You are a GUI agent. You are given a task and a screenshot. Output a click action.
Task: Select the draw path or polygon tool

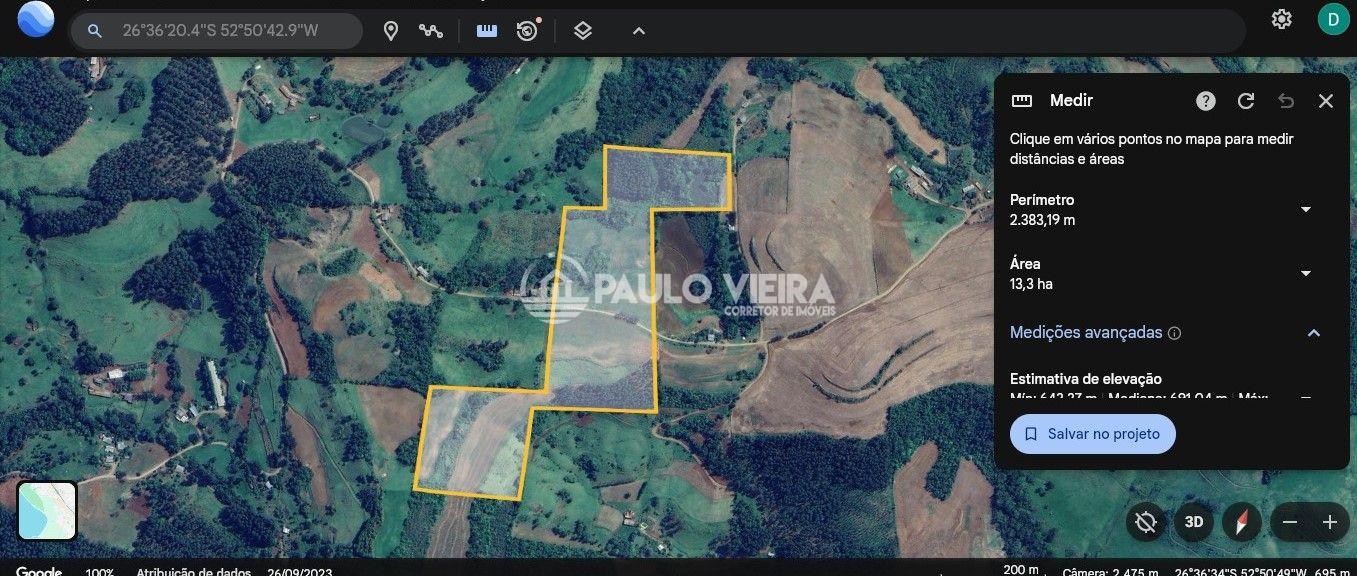[431, 31]
